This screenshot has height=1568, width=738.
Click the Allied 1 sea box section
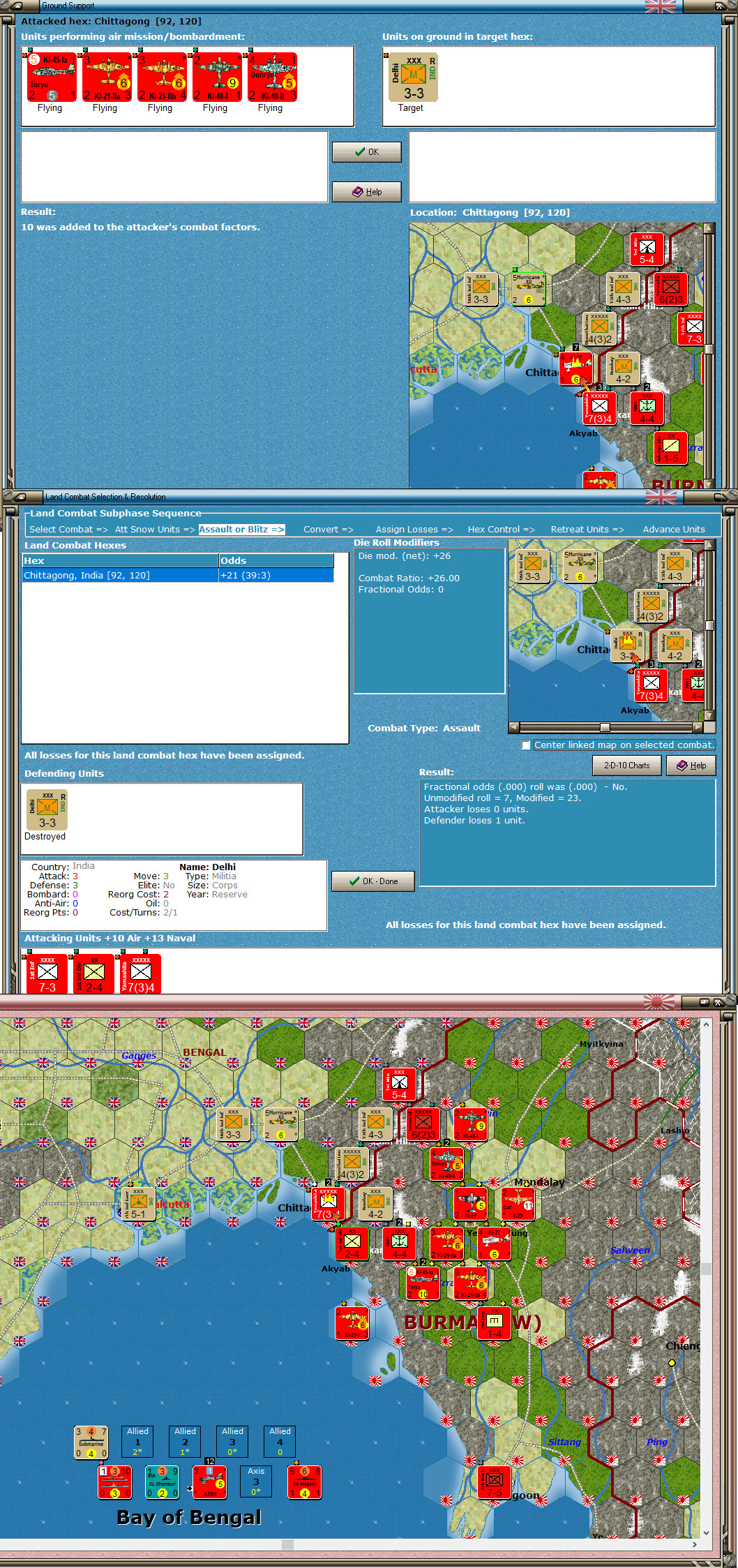point(137,1442)
